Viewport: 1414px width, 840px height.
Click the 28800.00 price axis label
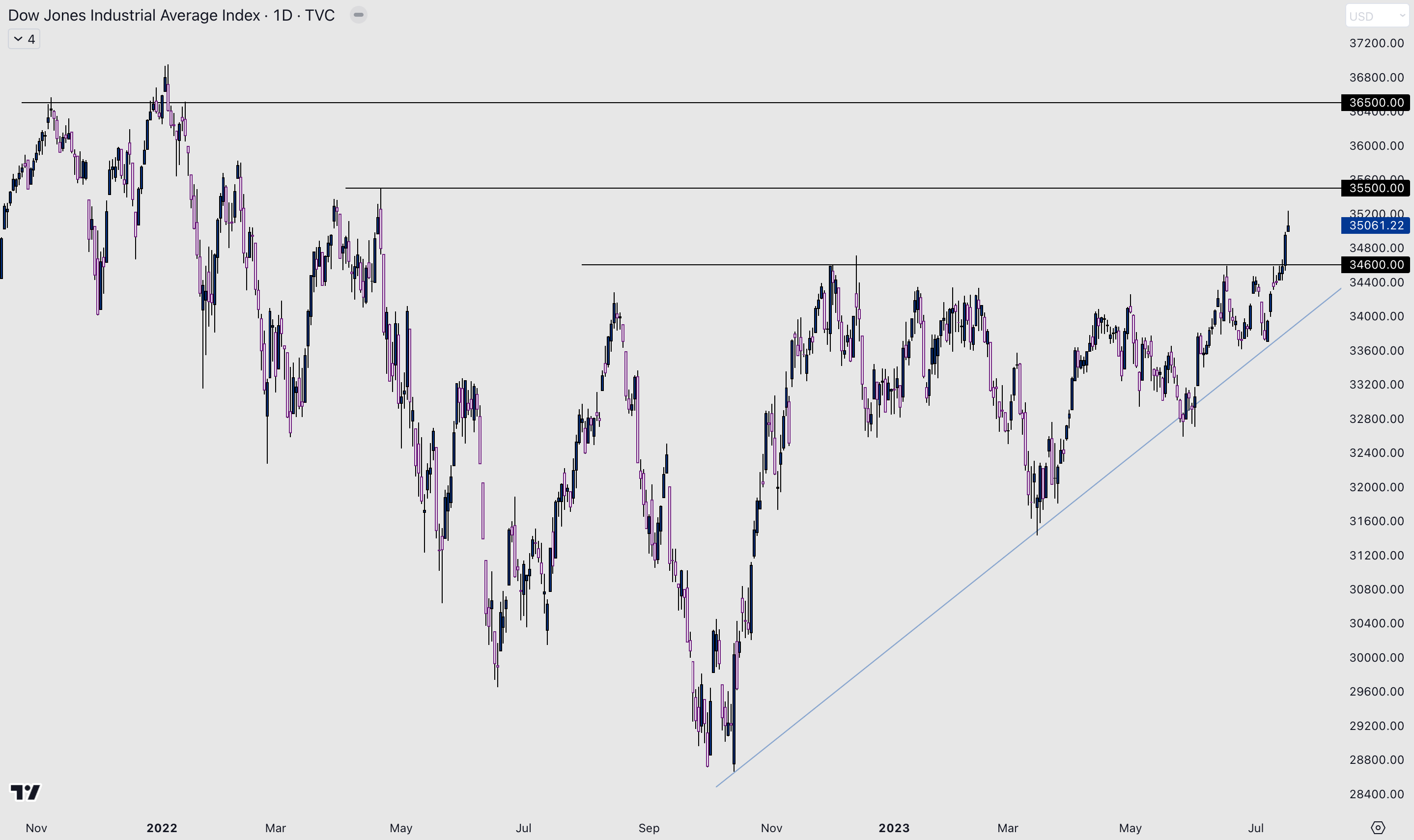pos(1377,759)
